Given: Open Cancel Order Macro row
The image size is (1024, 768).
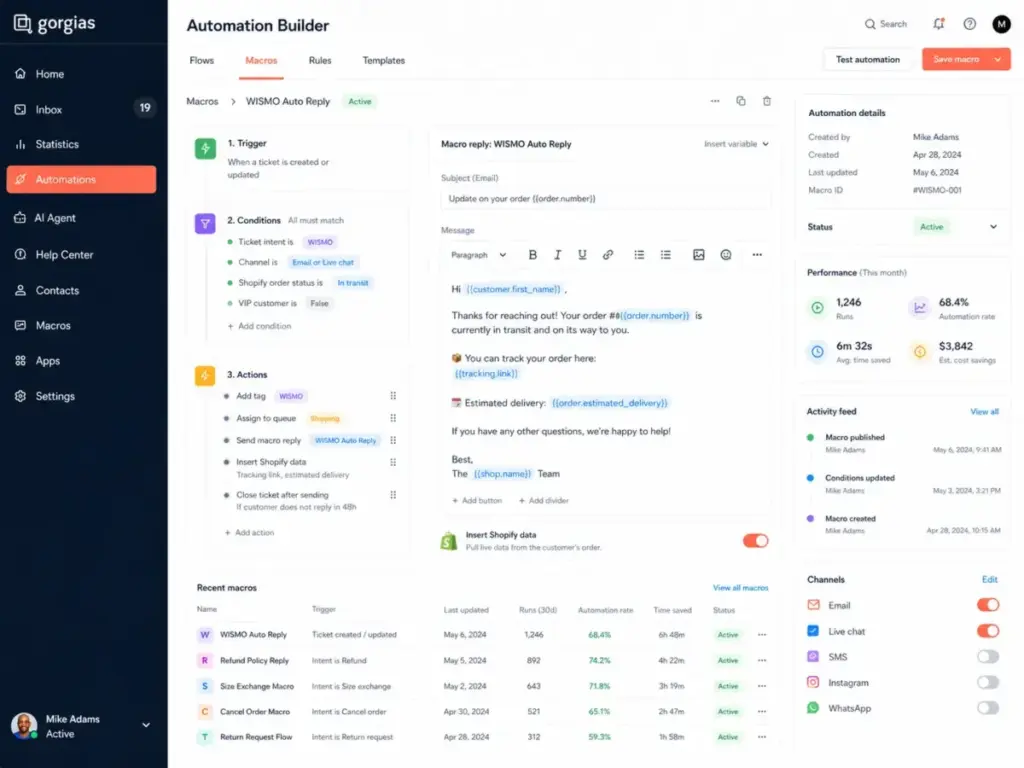Looking at the screenshot, I should pyautogui.click(x=483, y=712).
